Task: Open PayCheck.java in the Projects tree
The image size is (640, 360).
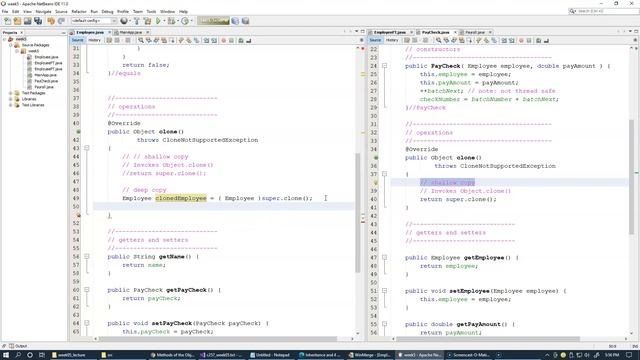Action: [x=46, y=81]
